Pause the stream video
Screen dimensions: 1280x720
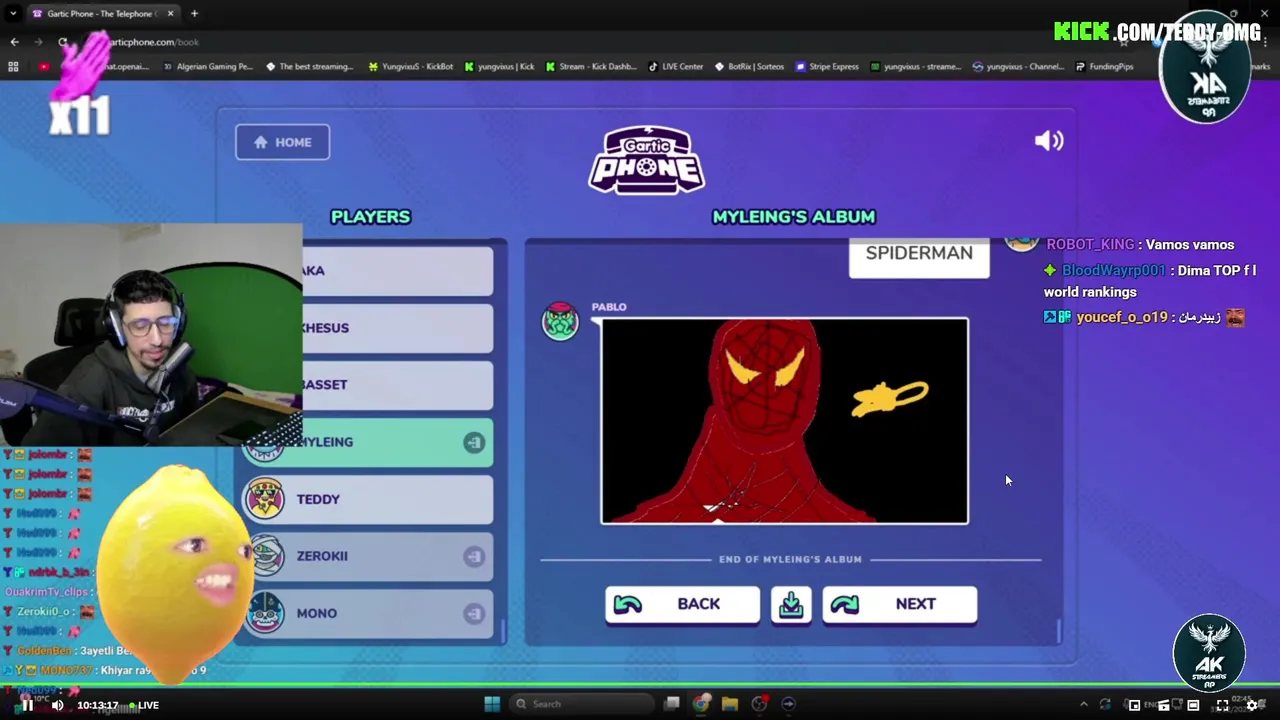pos(27,705)
